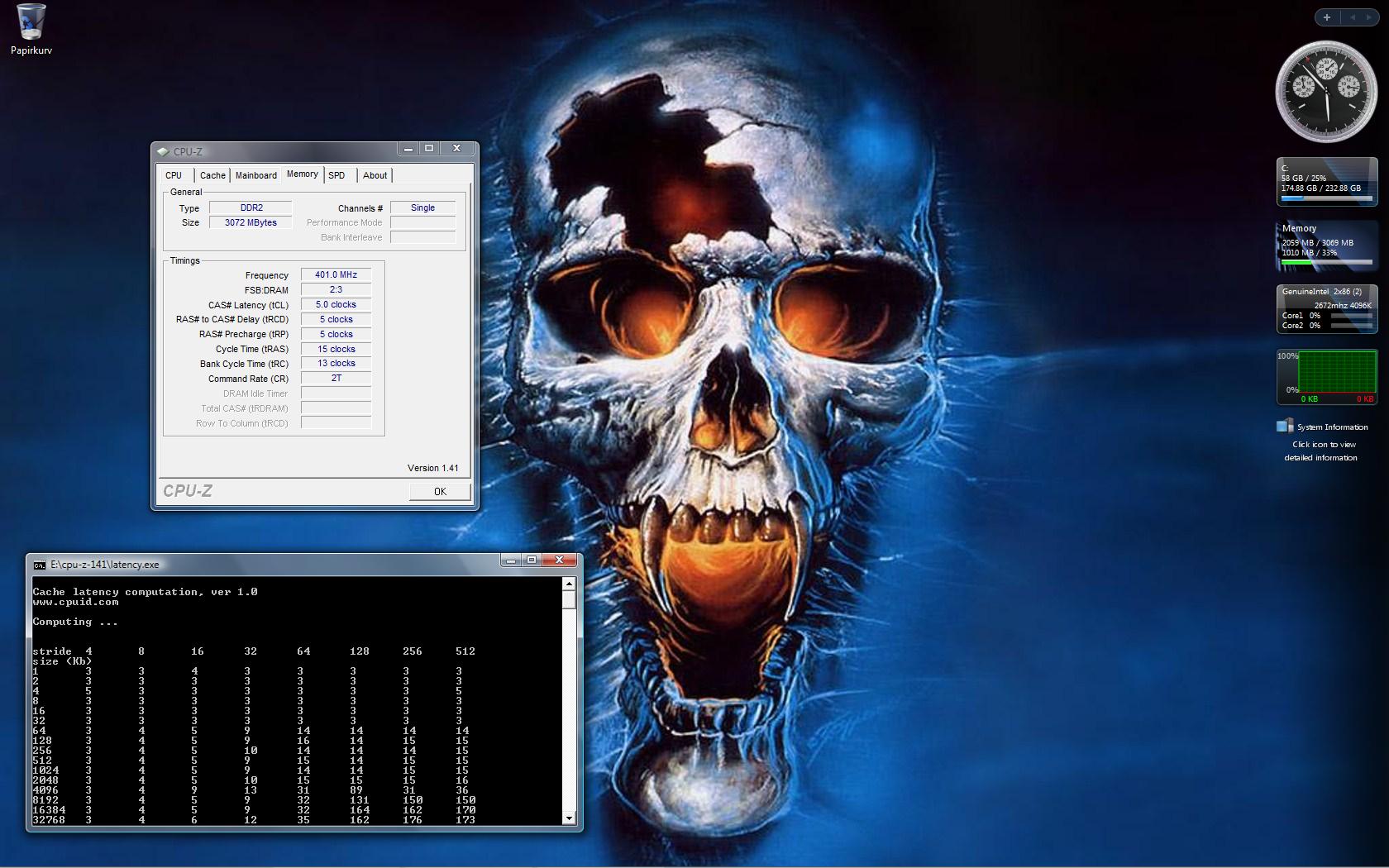This screenshot has width=1389, height=868.
Task: Click the sidebar next gadgets arrow
Action: pyautogui.click(x=1369, y=17)
